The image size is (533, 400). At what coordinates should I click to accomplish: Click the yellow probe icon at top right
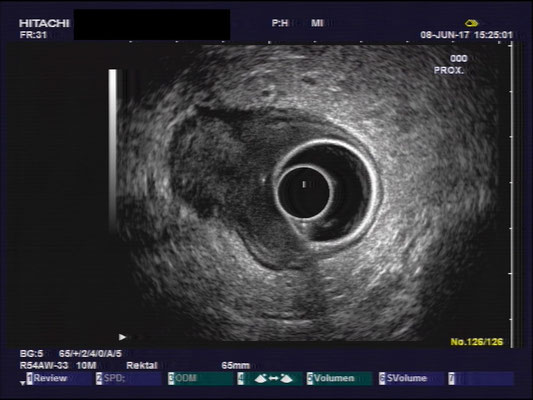[471, 23]
